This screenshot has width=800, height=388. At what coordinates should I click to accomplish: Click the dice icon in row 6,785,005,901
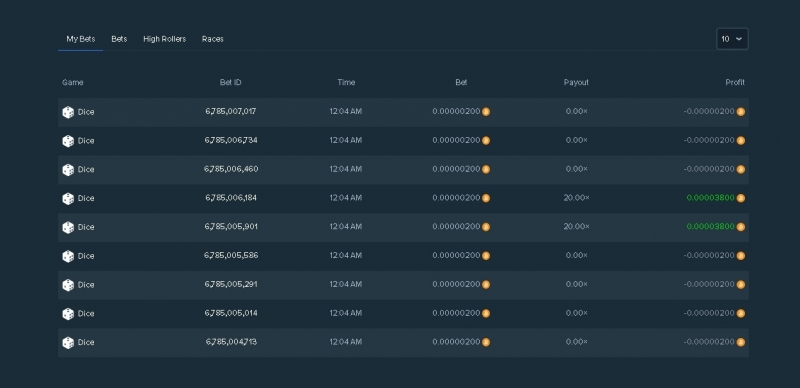pyautogui.click(x=68, y=227)
